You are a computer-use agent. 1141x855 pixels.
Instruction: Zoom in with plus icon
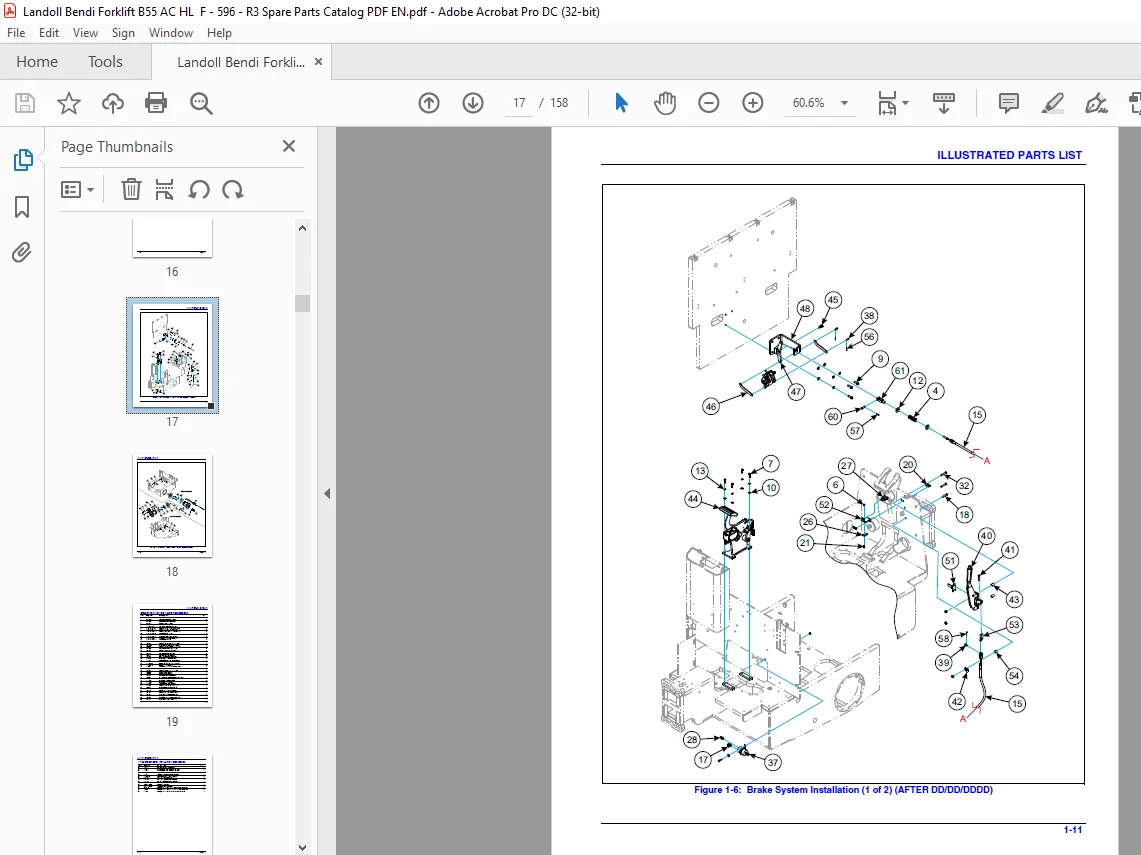(x=752, y=103)
